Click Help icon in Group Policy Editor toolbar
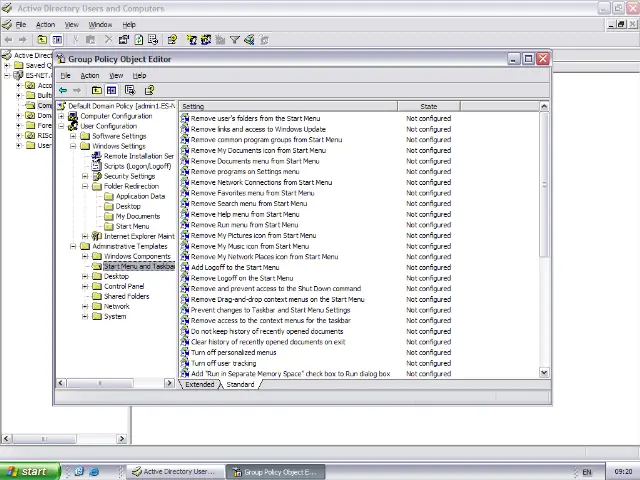This screenshot has height=480, width=640. click(x=149, y=90)
